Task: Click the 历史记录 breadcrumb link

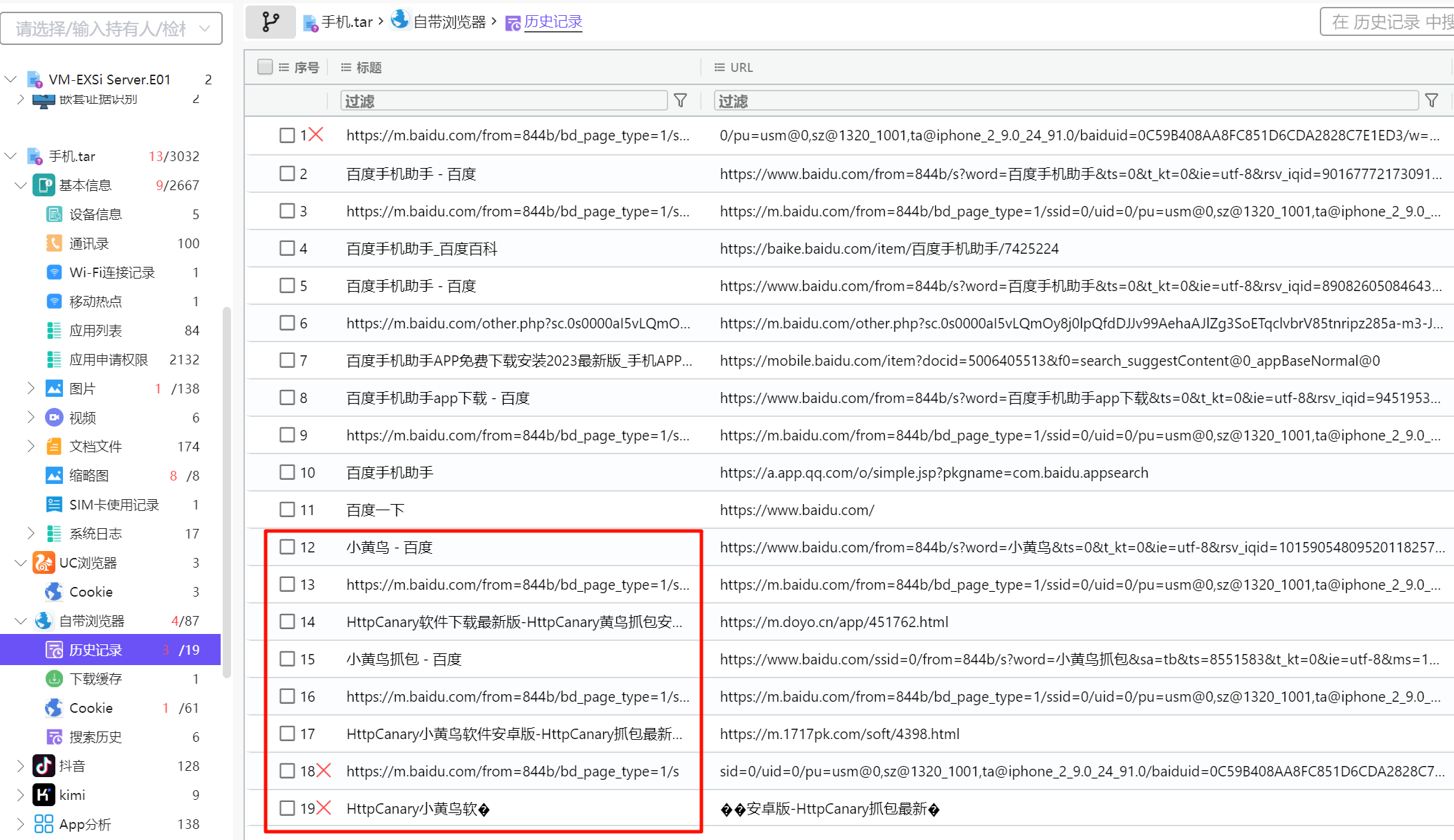Action: [553, 22]
